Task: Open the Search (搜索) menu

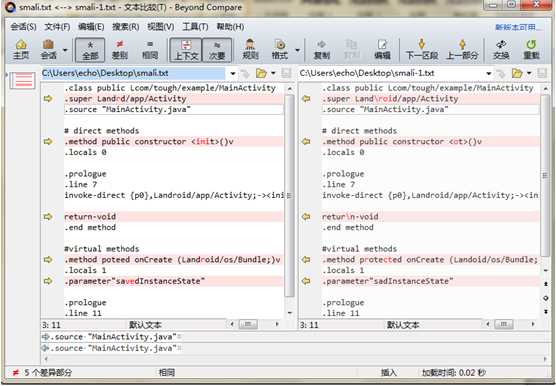Action: 126,27
